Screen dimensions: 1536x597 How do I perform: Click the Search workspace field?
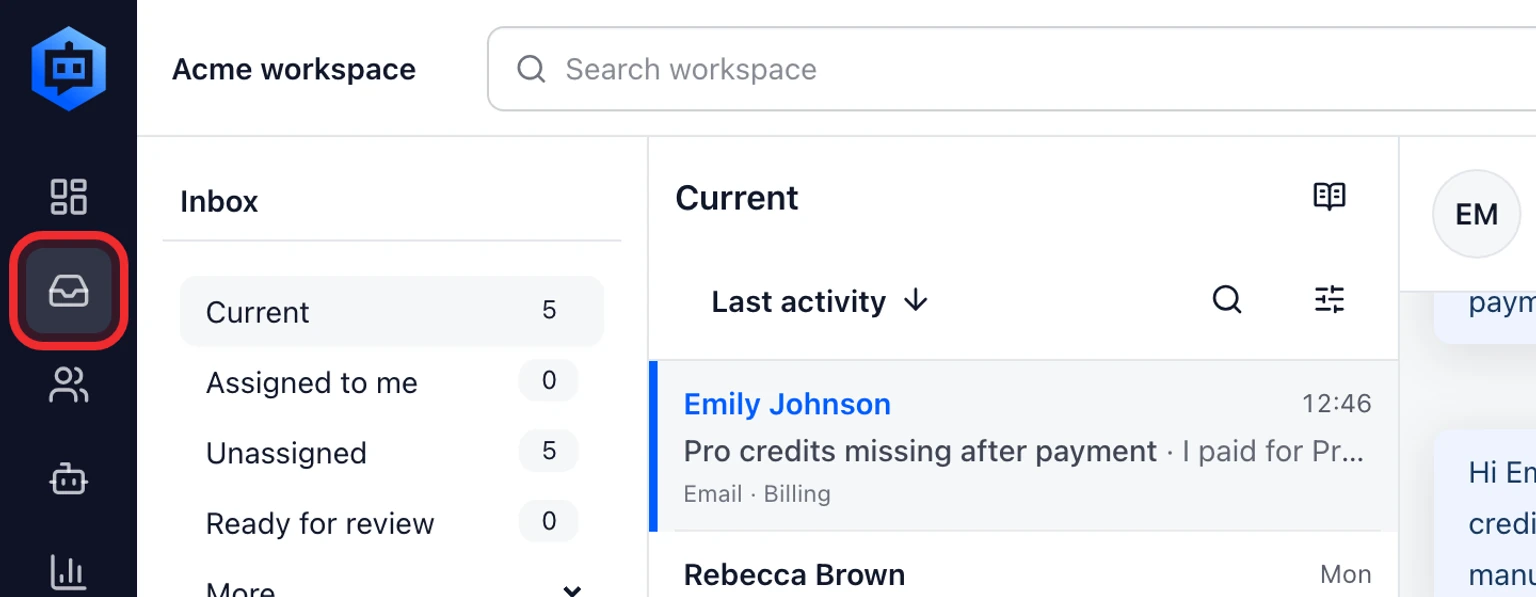click(x=1011, y=69)
